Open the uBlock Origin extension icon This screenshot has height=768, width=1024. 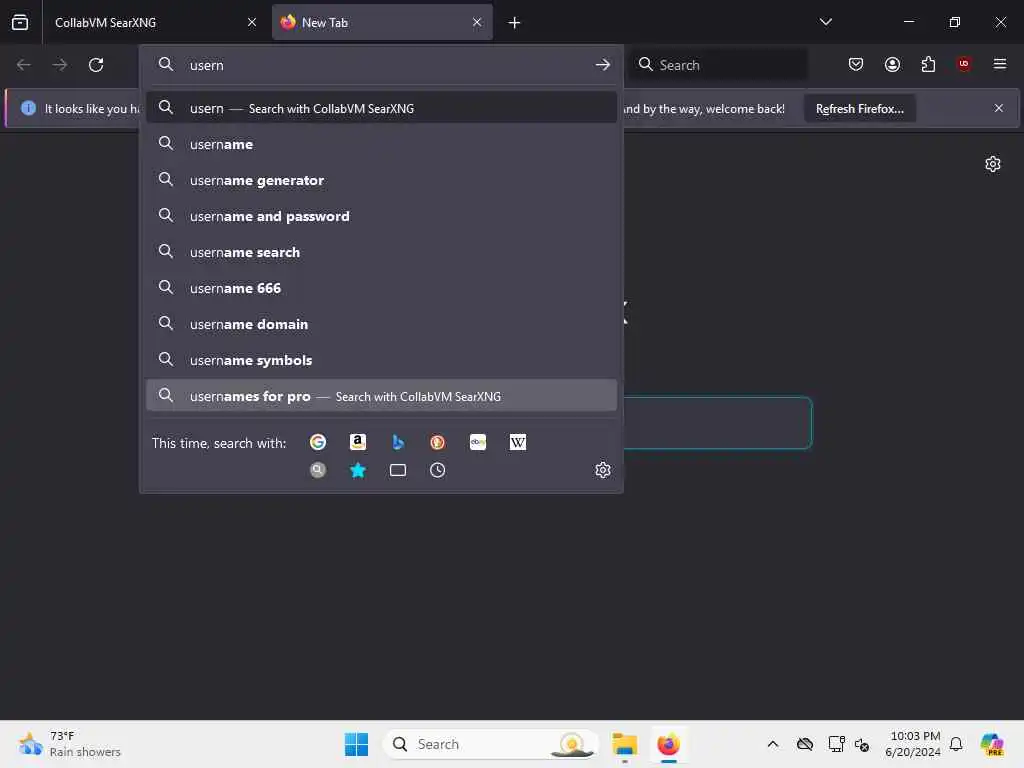(x=964, y=64)
